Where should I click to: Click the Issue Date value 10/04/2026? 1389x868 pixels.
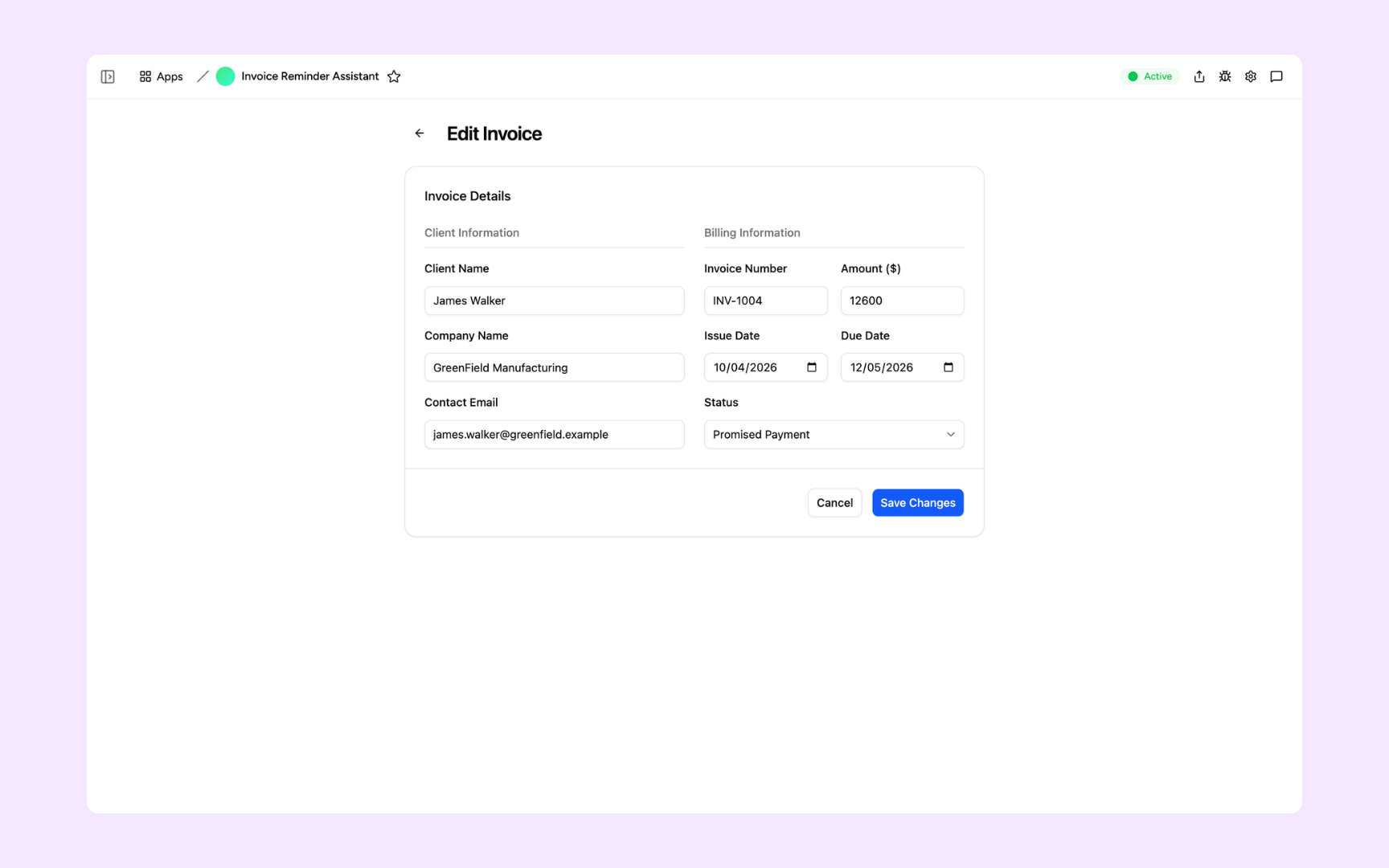(x=745, y=367)
